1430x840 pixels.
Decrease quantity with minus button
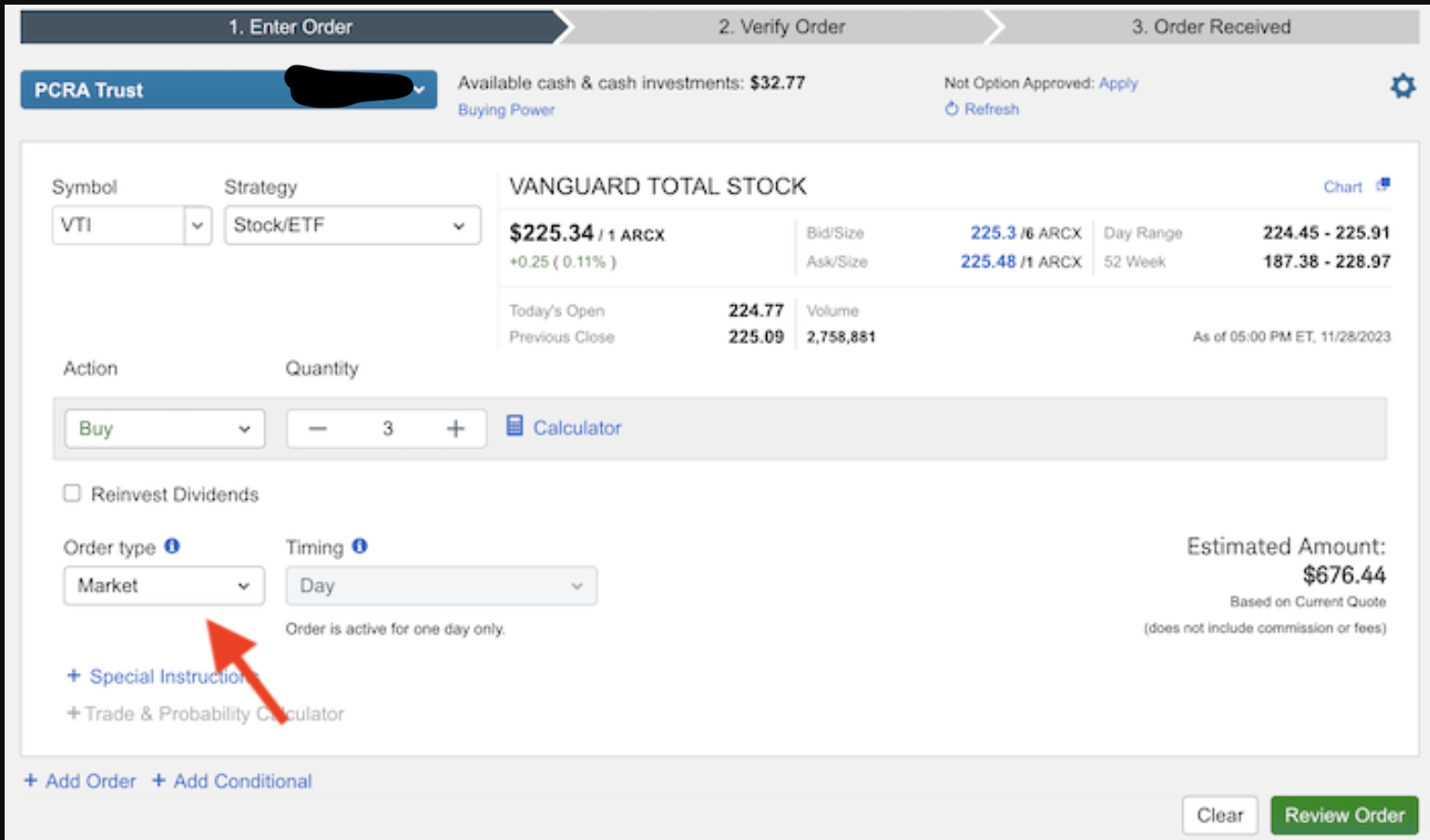[x=318, y=428]
